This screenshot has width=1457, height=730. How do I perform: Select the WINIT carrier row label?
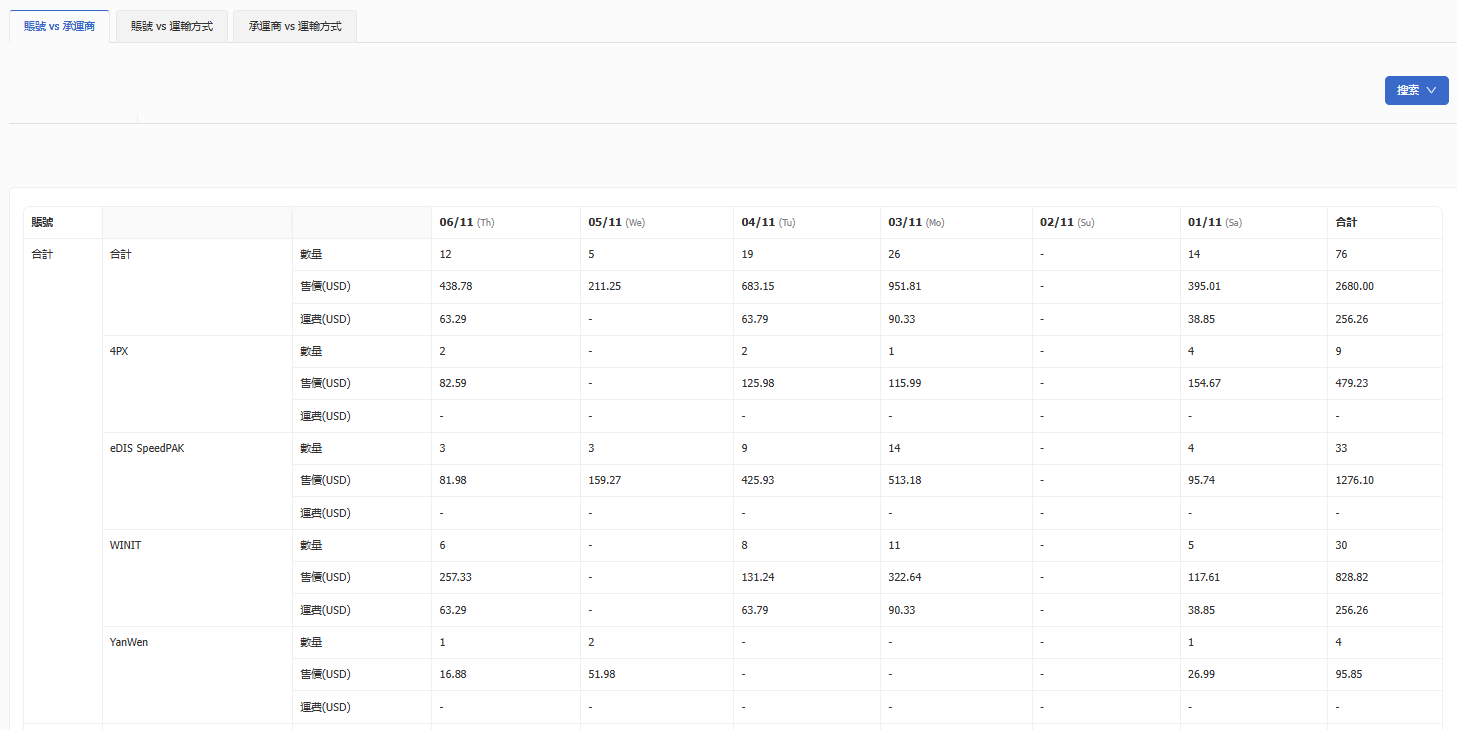[x=125, y=545]
